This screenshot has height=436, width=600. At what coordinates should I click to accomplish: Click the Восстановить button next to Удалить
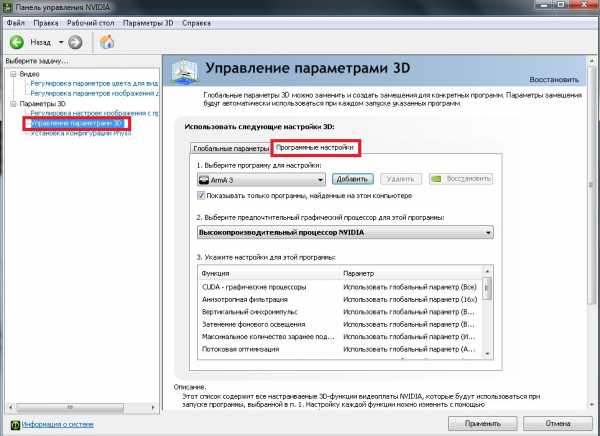(x=461, y=179)
